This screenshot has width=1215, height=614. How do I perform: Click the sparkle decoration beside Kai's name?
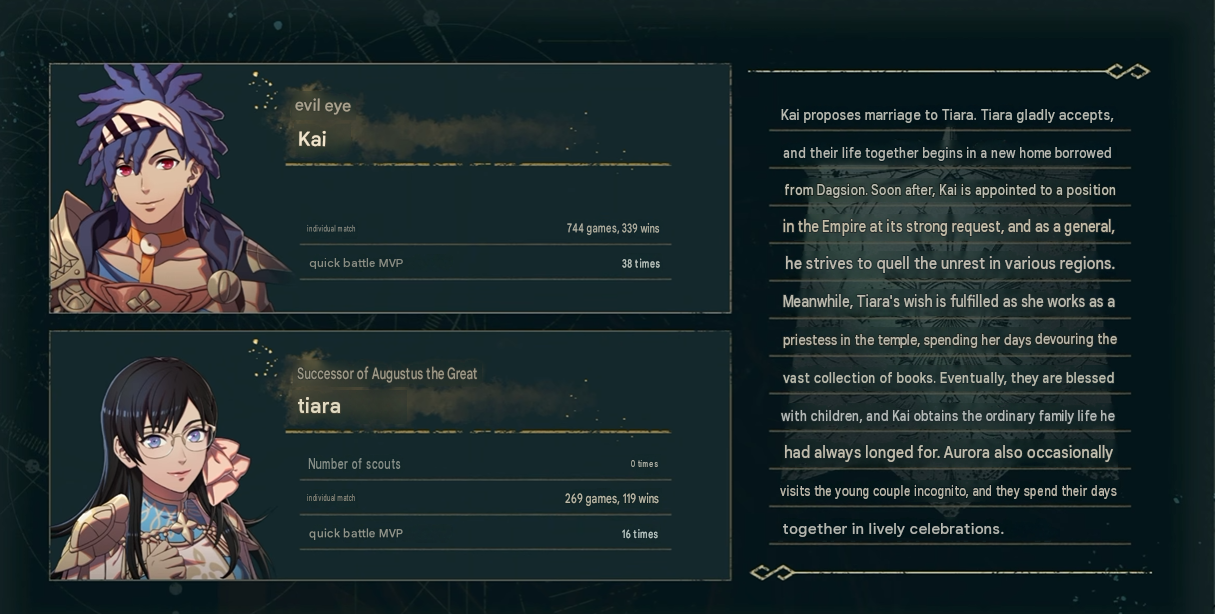click(x=265, y=92)
